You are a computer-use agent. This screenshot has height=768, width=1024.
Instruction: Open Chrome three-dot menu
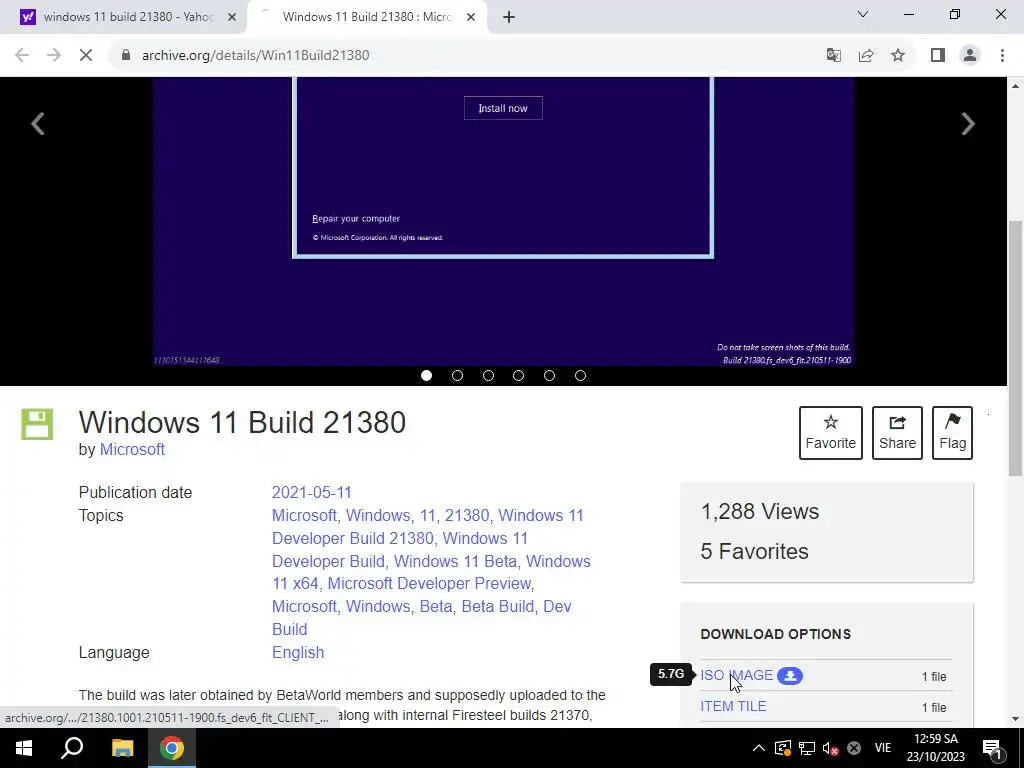coord(1002,56)
